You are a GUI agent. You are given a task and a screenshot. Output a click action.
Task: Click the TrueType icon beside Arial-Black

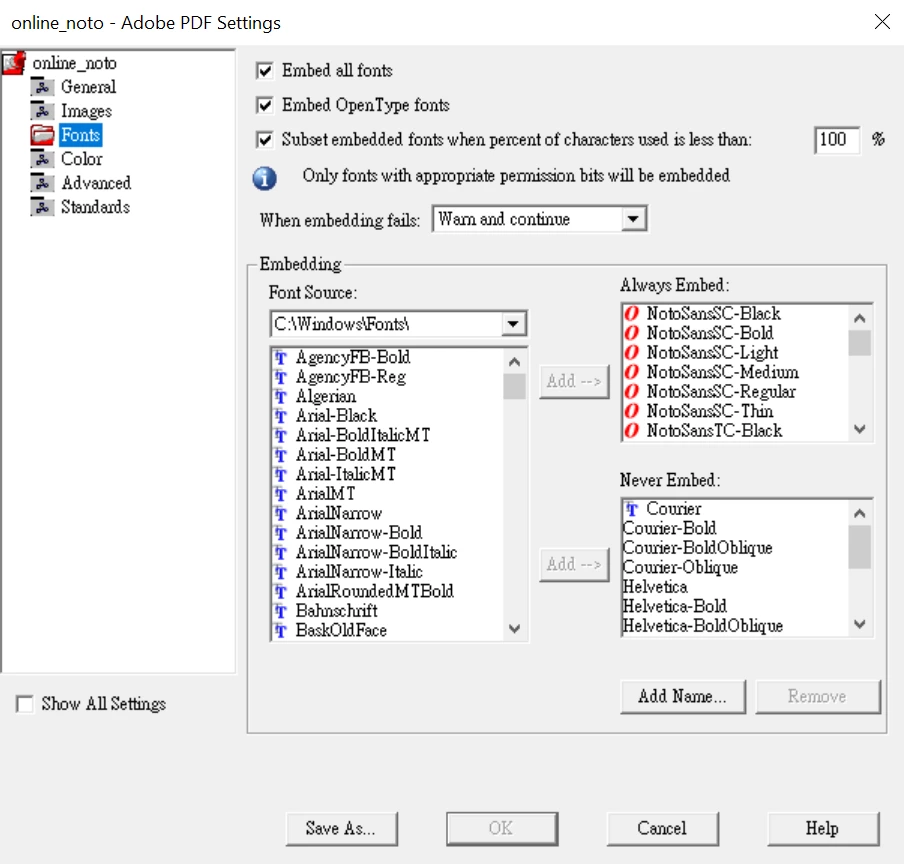[280, 416]
